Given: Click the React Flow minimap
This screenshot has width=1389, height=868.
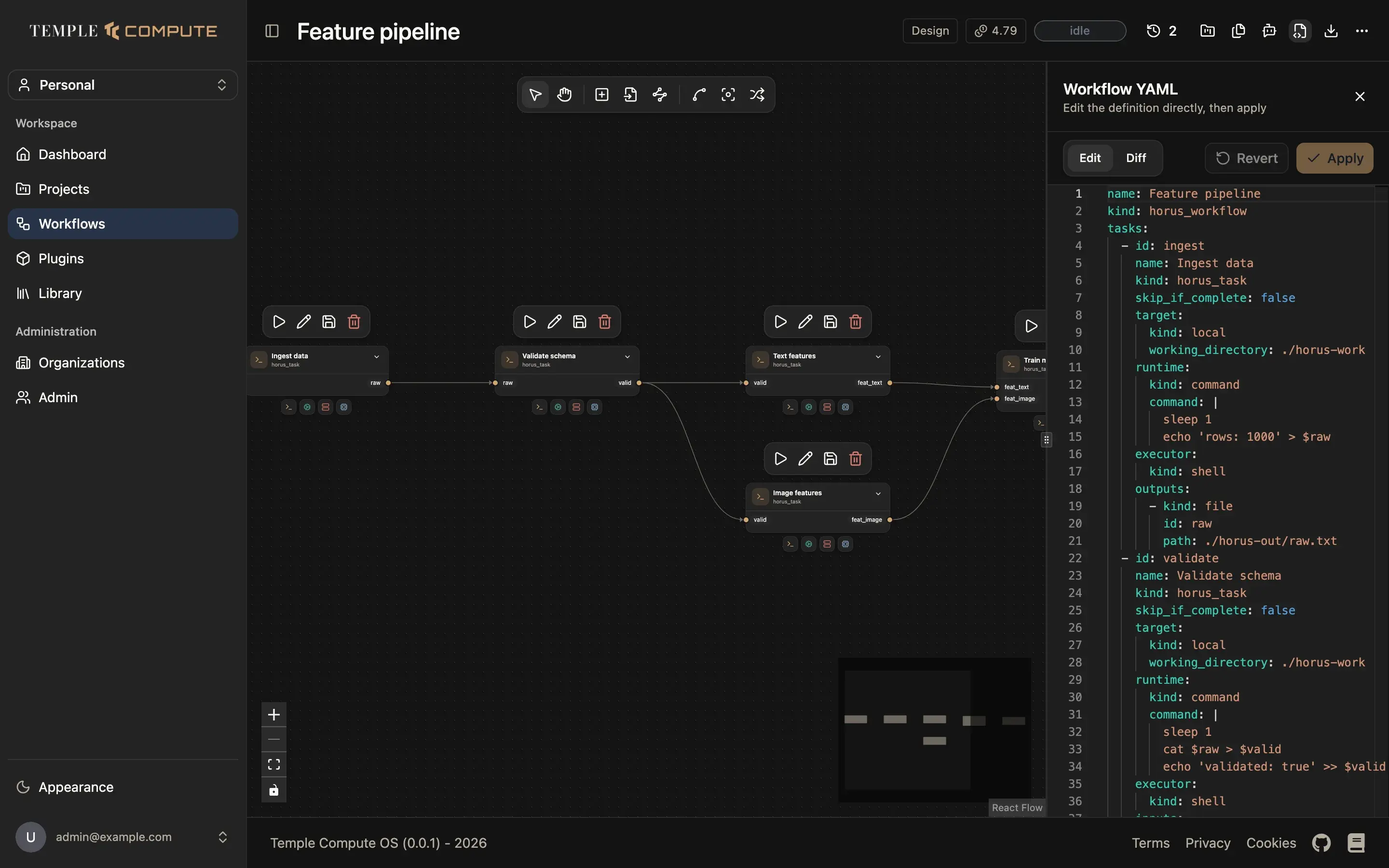Looking at the screenshot, I should 934,730.
